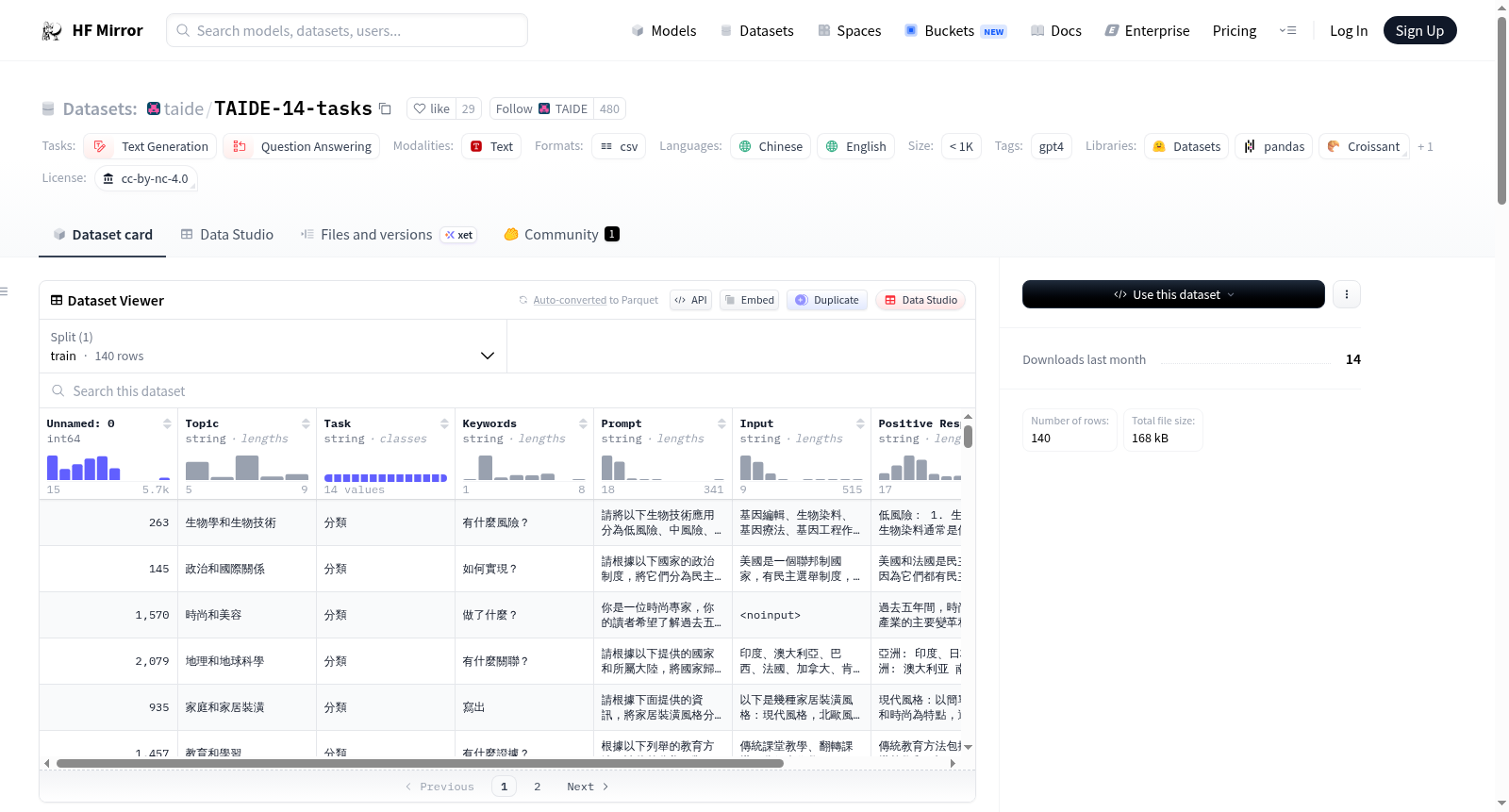This screenshot has width=1509, height=812.
Task: Click the taide owner link
Action: 184,108
